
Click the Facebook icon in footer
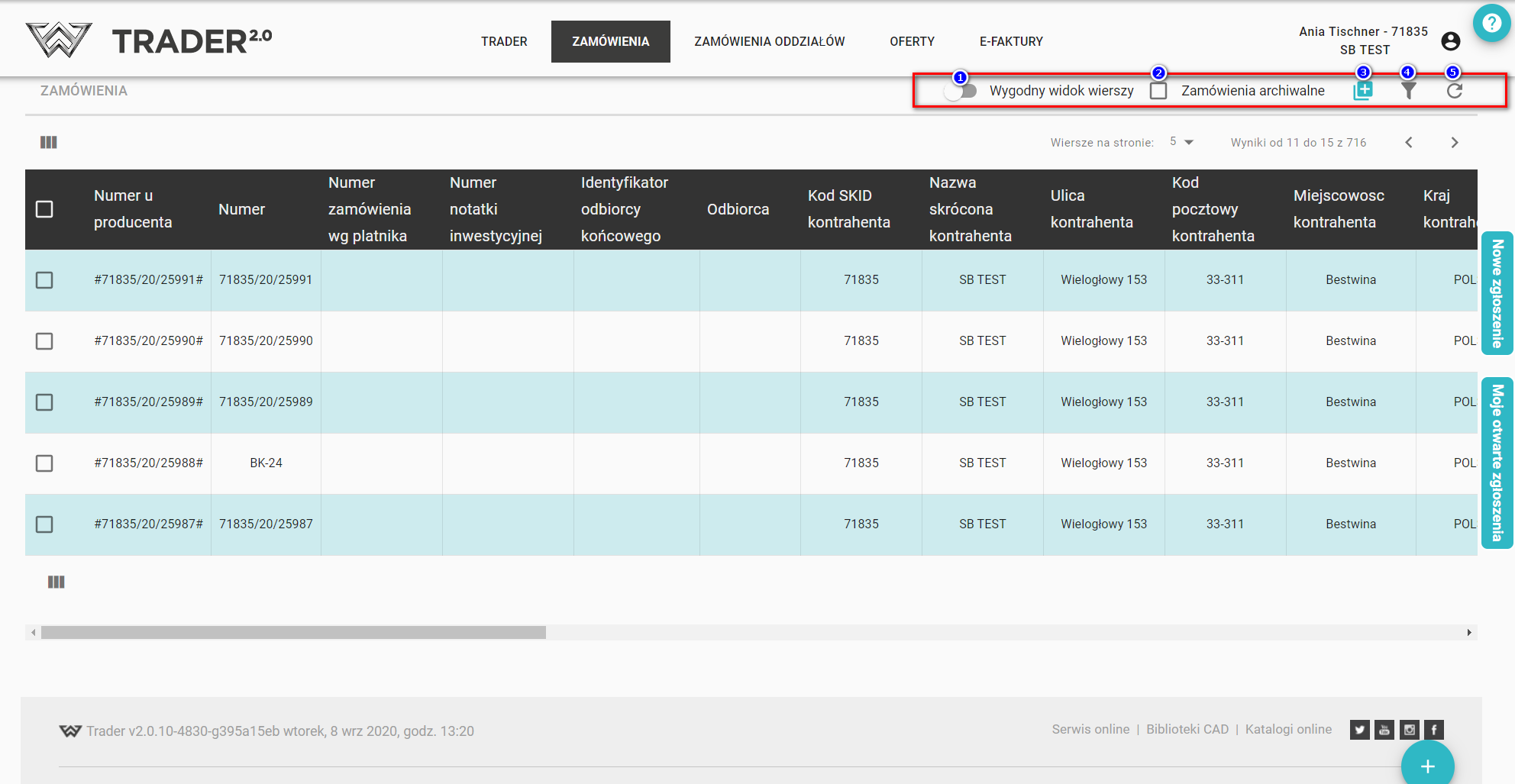coord(1433,730)
